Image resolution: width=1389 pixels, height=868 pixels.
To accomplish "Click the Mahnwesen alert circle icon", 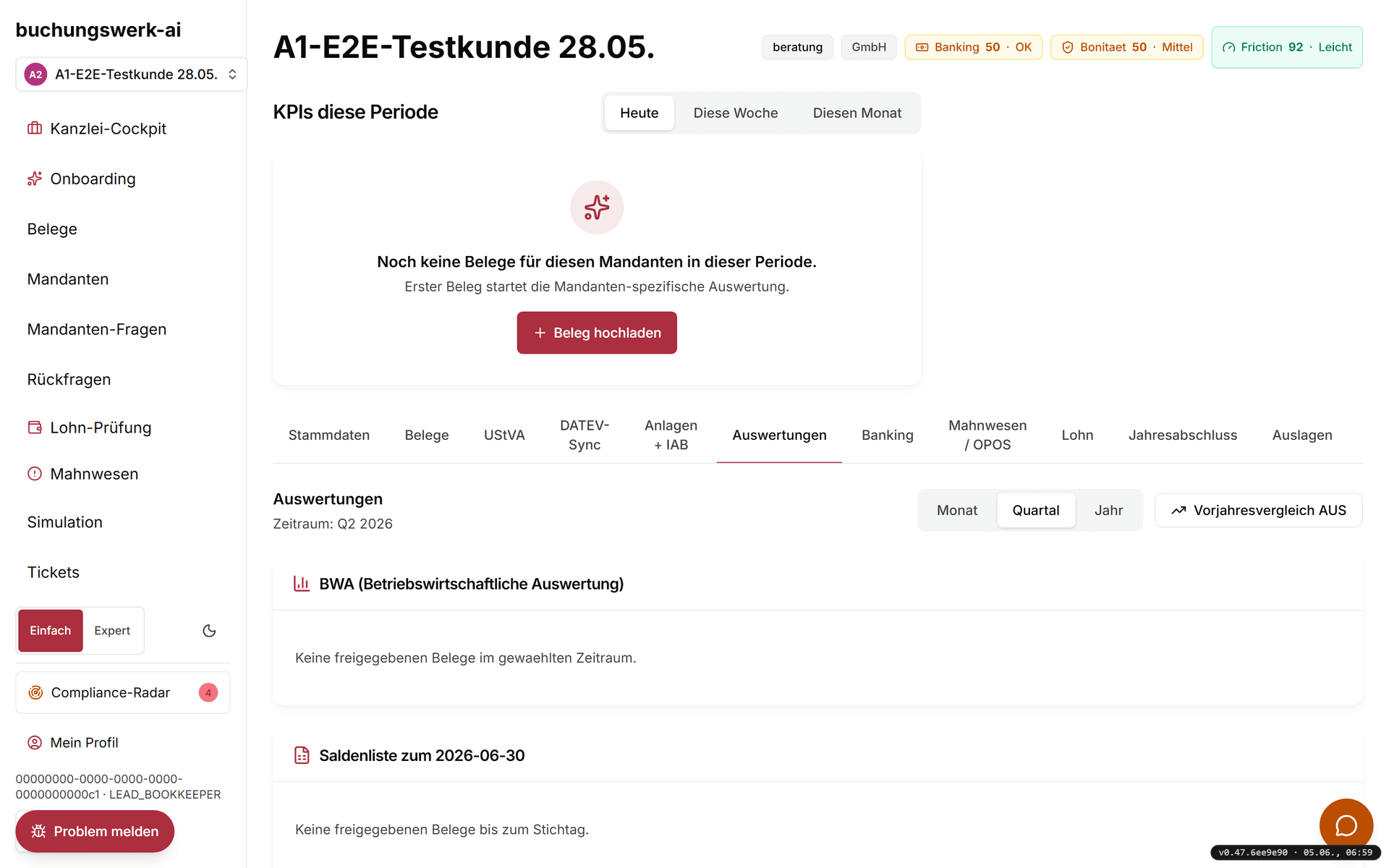I will click(x=35, y=474).
